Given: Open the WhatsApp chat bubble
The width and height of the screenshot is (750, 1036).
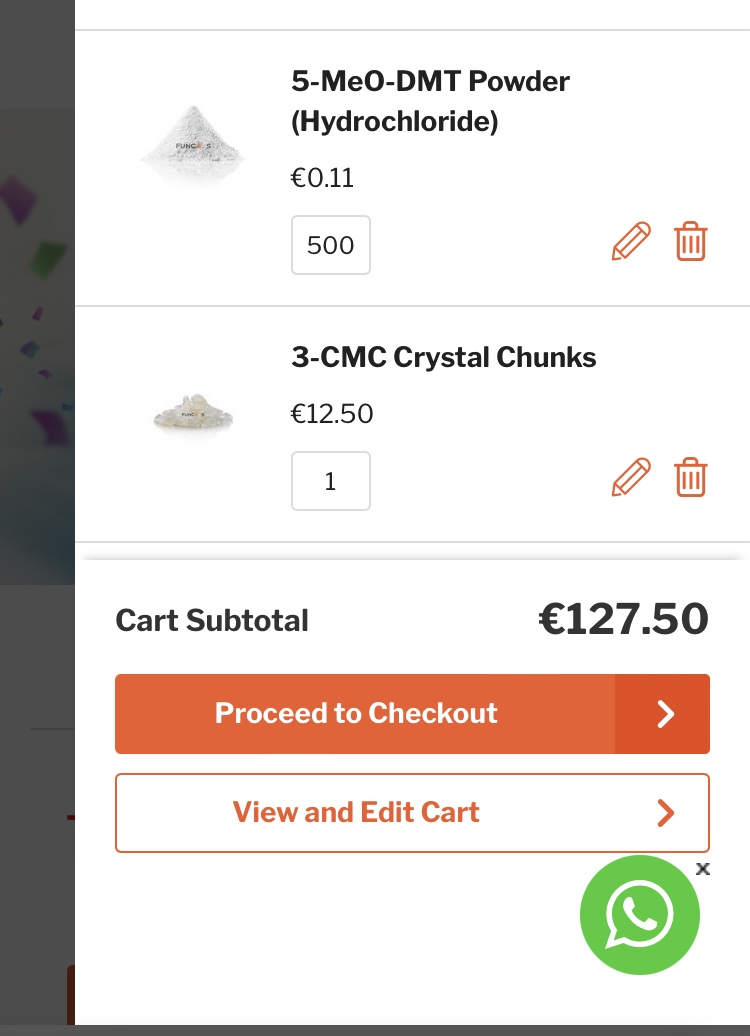Looking at the screenshot, I should 639,914.
